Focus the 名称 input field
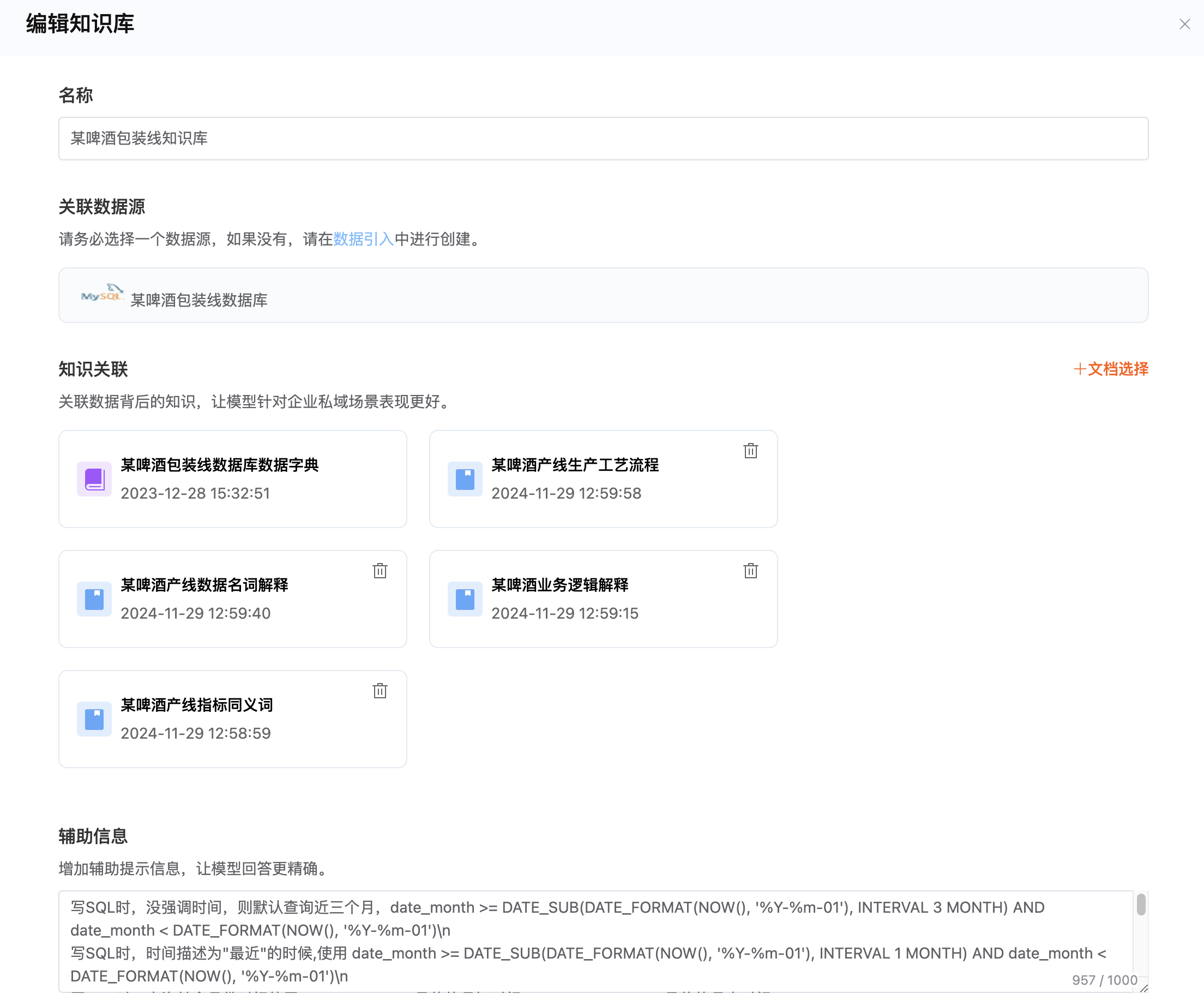The height and width of the screenshot is (1006, 1204). pyautogui.click(x=603, y=138)
